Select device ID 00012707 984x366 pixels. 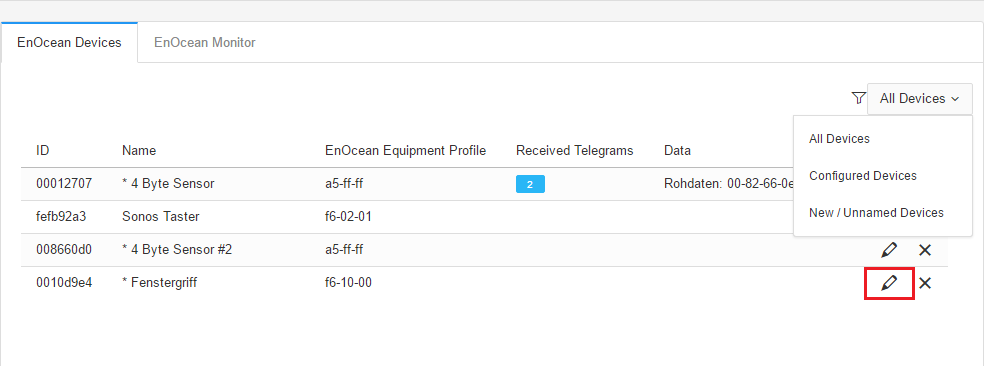[64, 184]
